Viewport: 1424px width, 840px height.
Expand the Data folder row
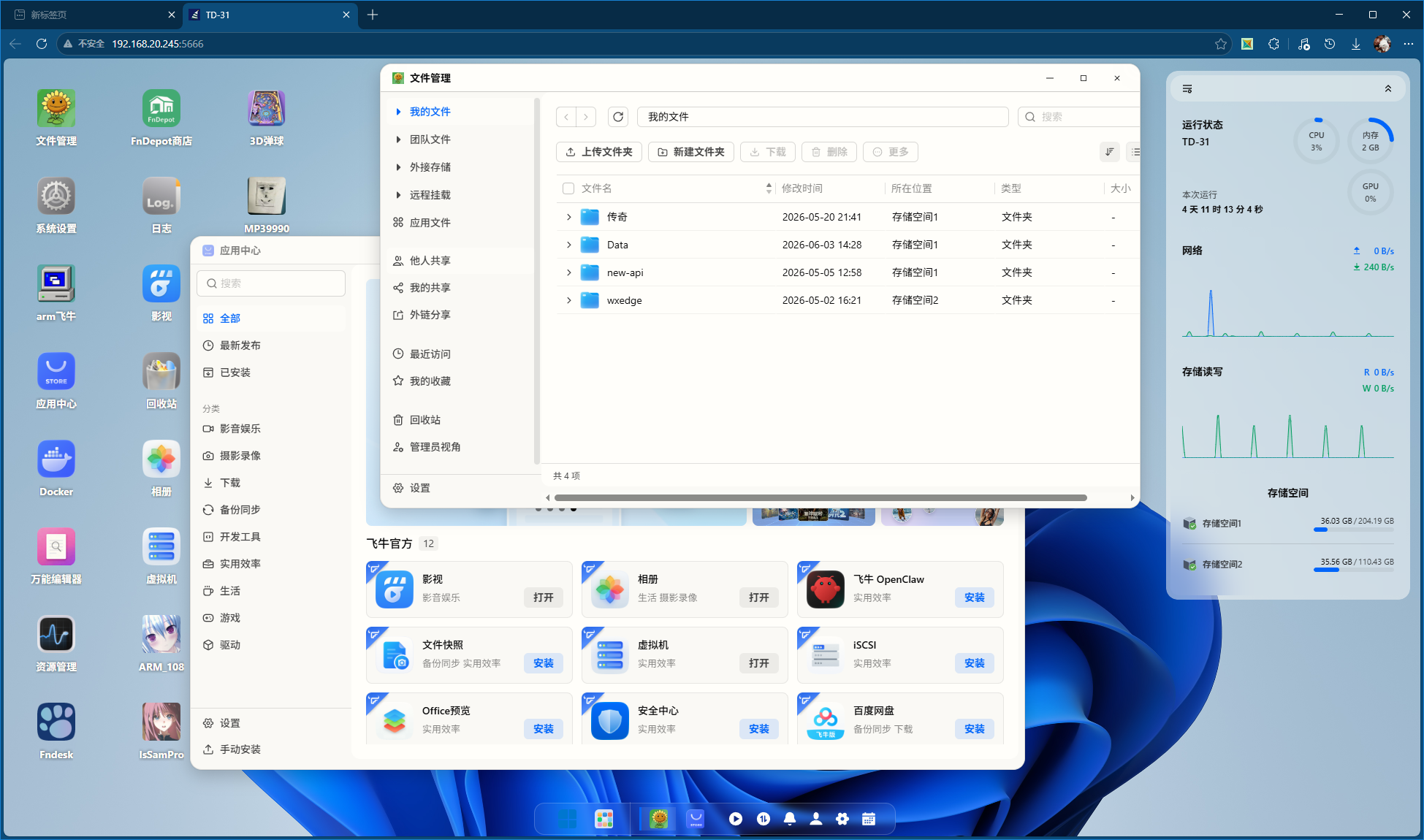pyautogui.click(x=569, y=245)
